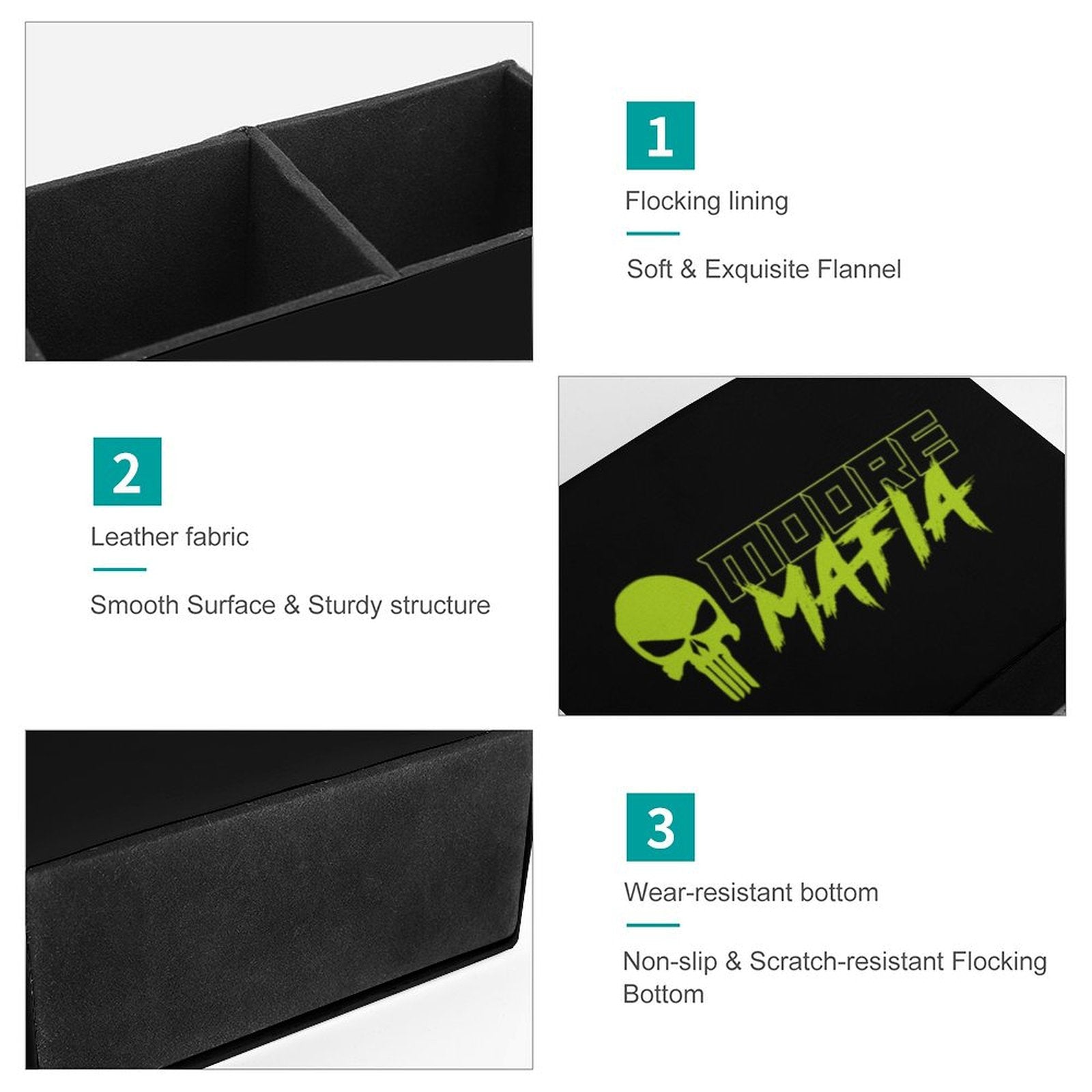1092x1092 pixels.
Task: Click the outlined MOORE lettering
Action: point(827,506)
